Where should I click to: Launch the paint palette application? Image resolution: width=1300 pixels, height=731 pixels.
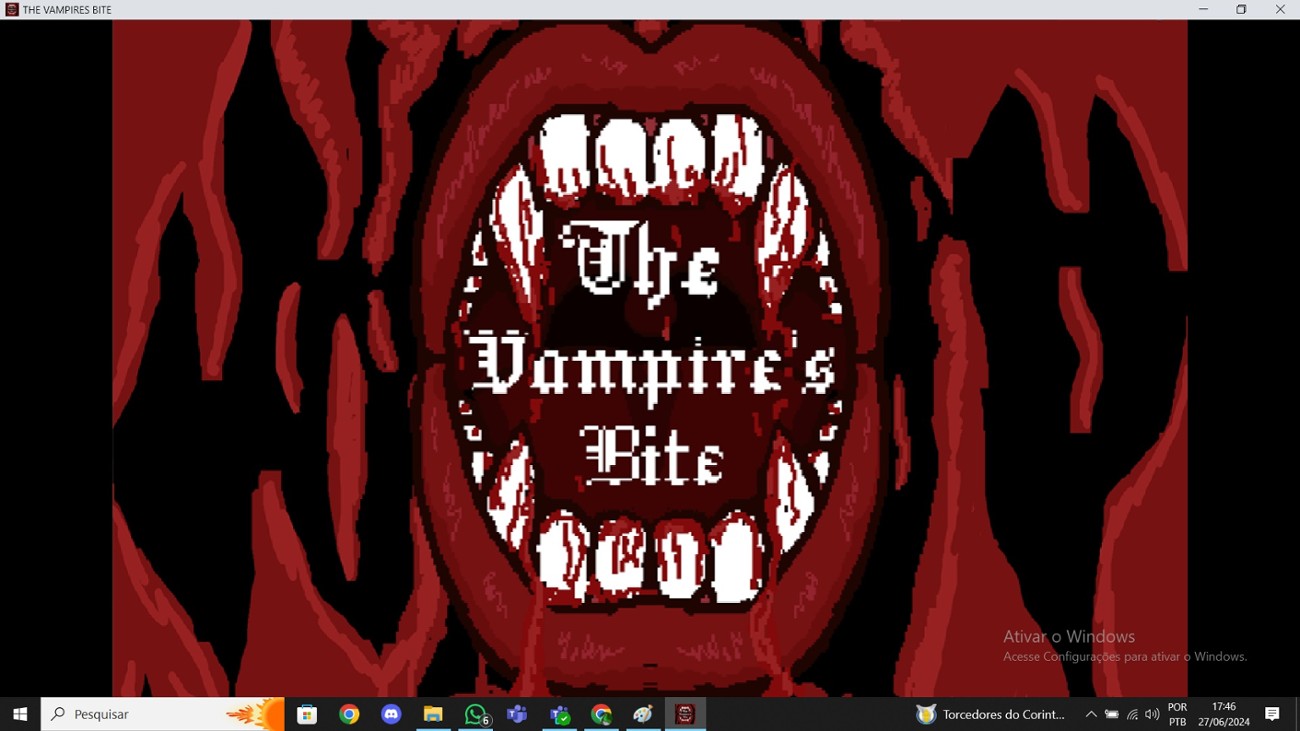pos(643,714)
